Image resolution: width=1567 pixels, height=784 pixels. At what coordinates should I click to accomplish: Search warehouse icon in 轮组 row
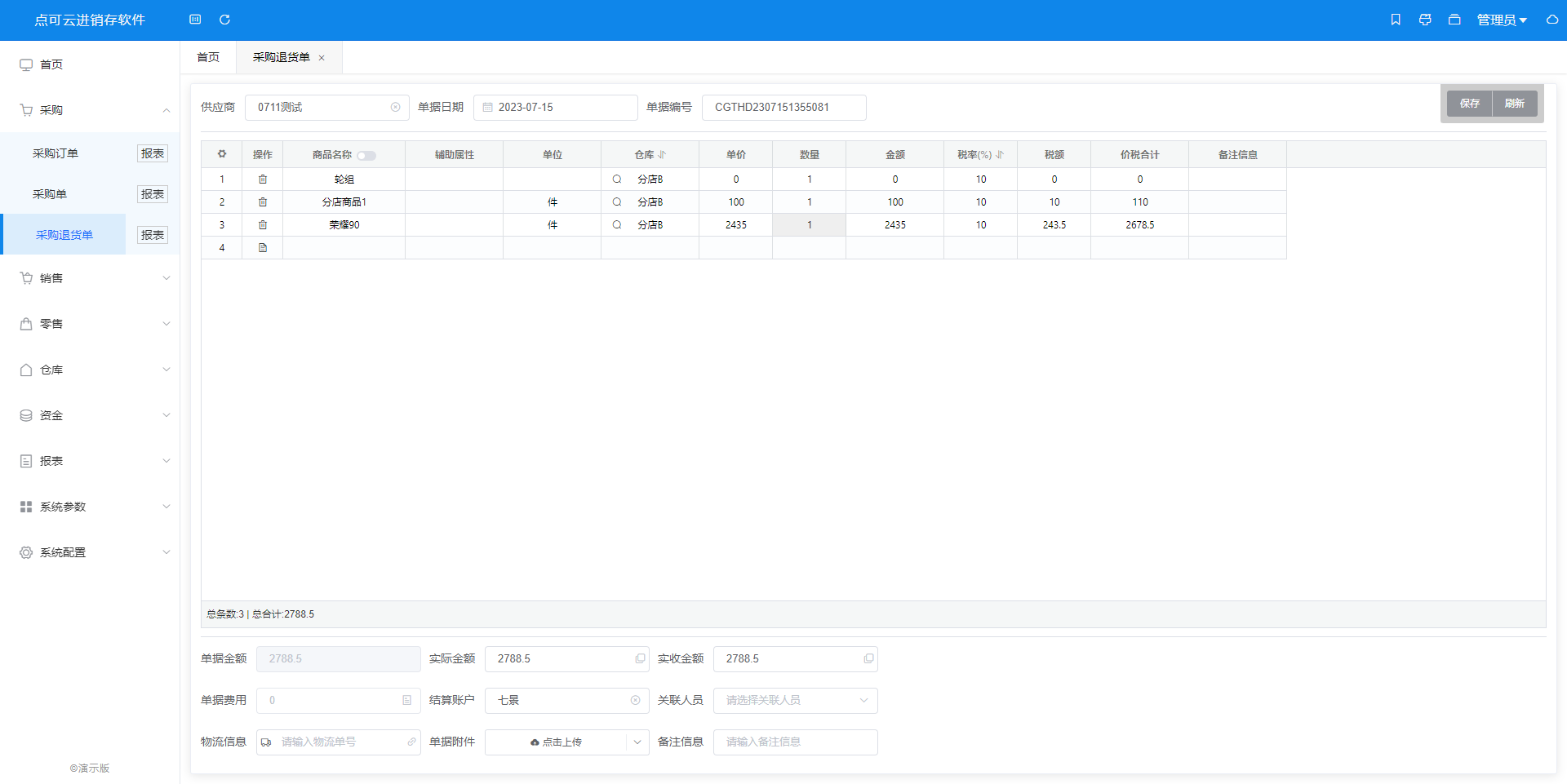(617, 179)
